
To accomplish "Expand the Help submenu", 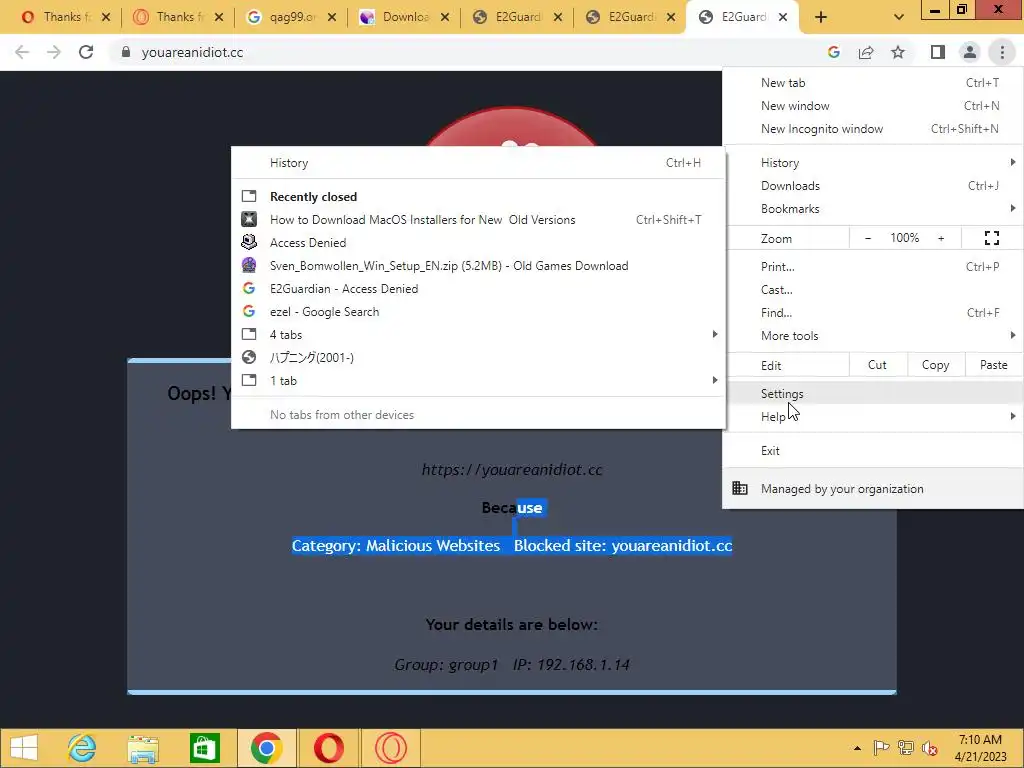I will click(872, 417).
